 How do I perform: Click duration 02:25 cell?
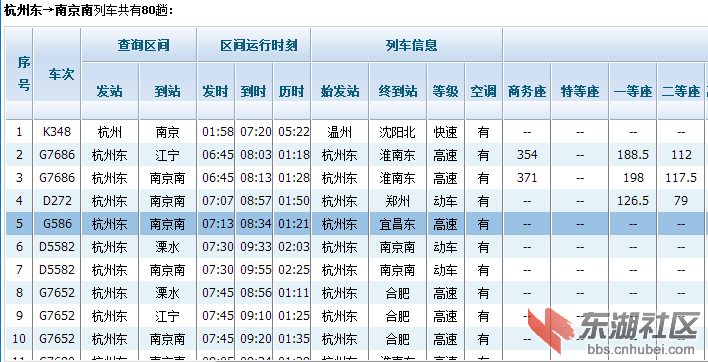[293, 270]
